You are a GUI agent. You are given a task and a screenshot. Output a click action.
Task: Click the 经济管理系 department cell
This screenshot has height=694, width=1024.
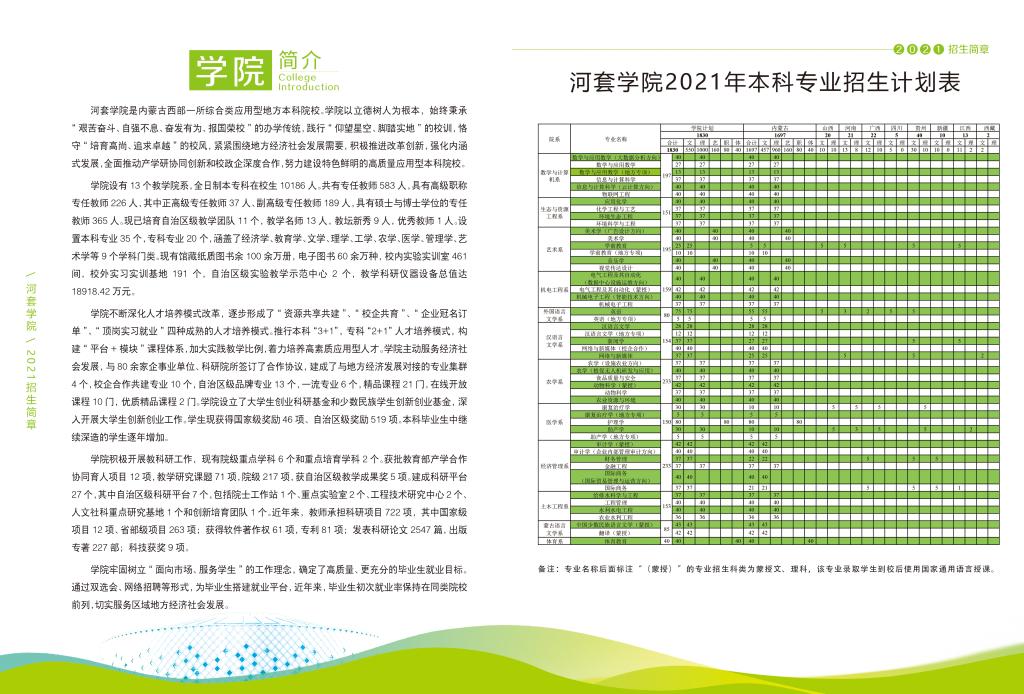pos(554,466)
